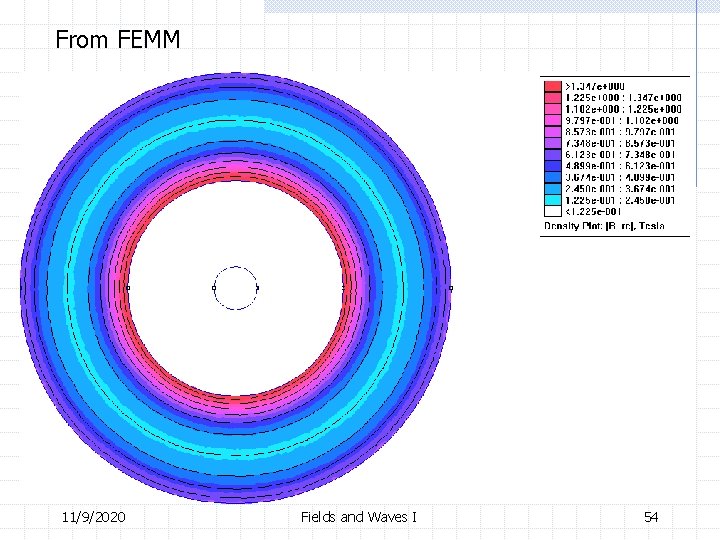Click the cyan swatch beside 1.225e-001 : 2.450e-001
The width and height of the screenshot is (720, 540).
click(x=553, y=200)
